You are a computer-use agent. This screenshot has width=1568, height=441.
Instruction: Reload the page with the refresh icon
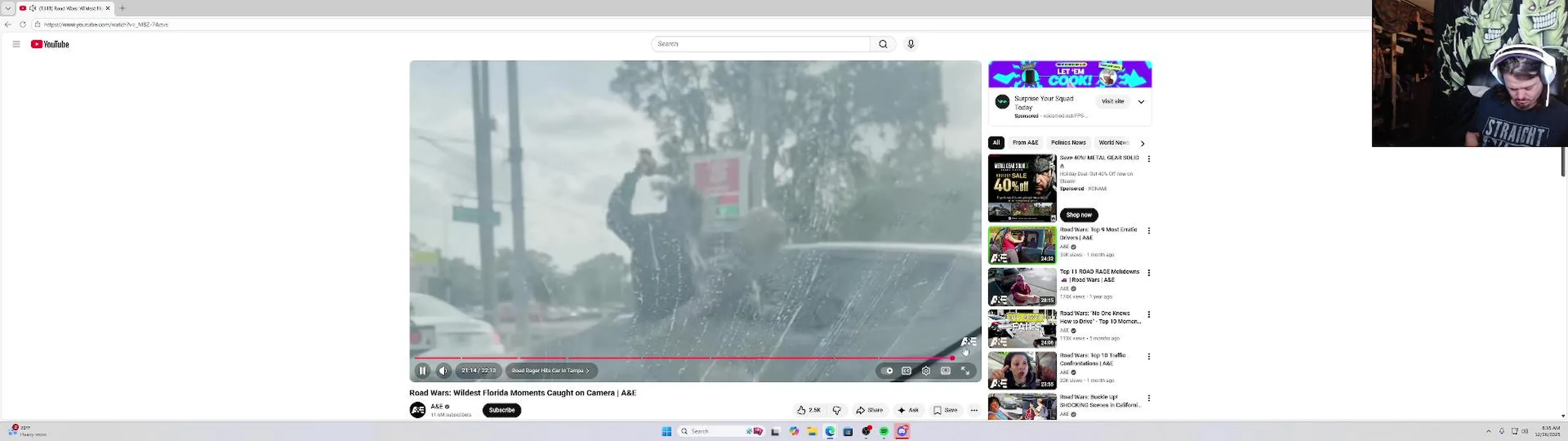click(23, 24)
